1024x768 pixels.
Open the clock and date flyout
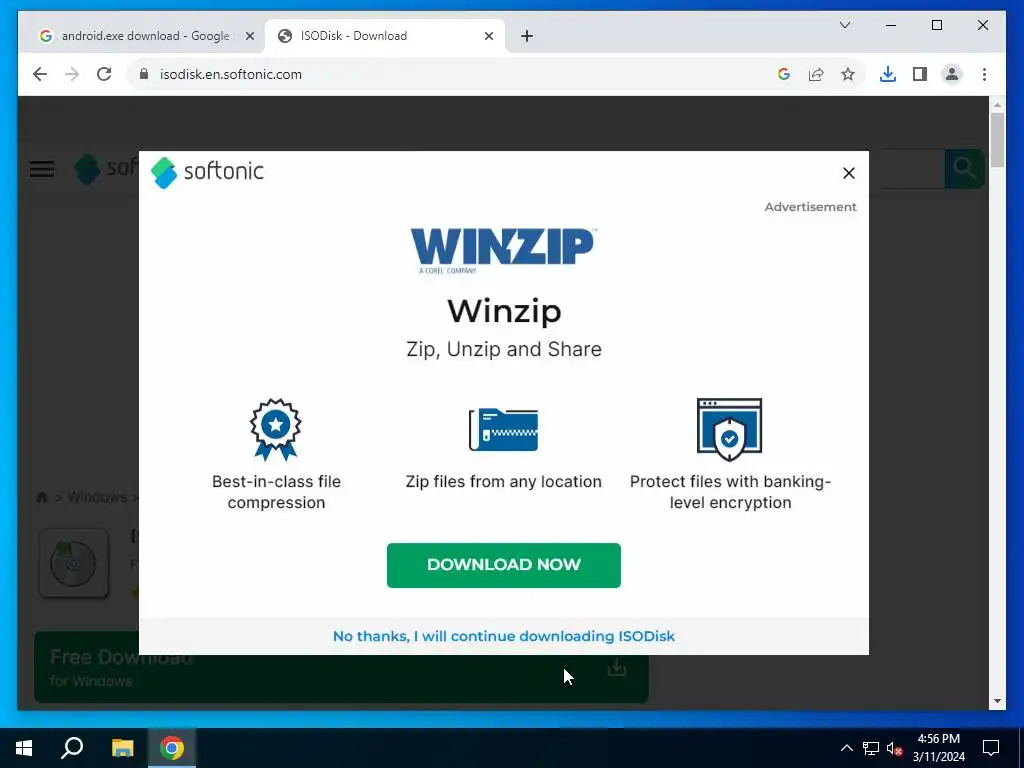[x=938, y=748]
